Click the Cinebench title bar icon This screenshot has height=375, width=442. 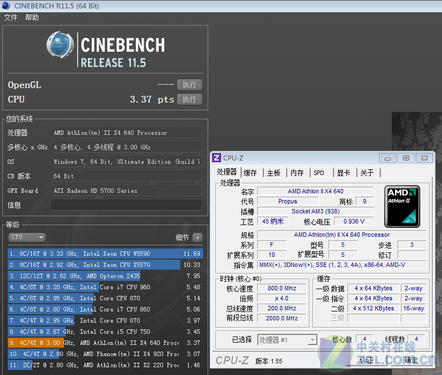point(6,6)
